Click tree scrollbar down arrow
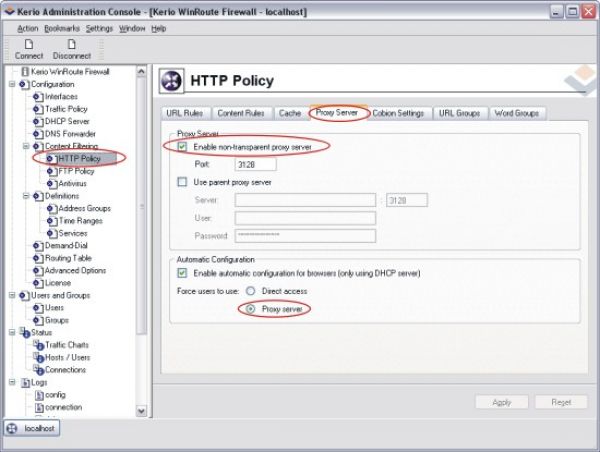 coord(141,411)
